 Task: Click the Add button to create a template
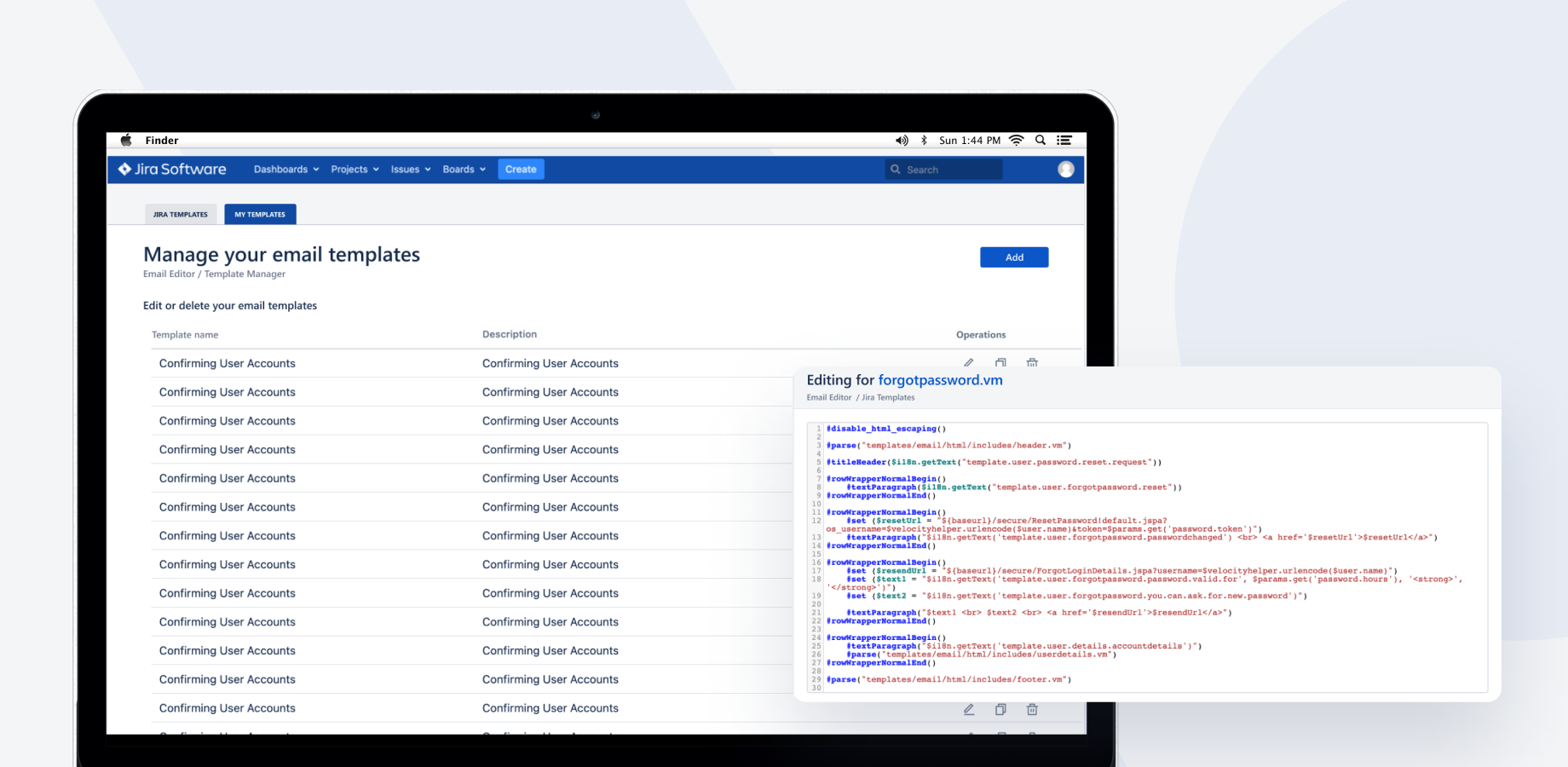(1014, 257)
